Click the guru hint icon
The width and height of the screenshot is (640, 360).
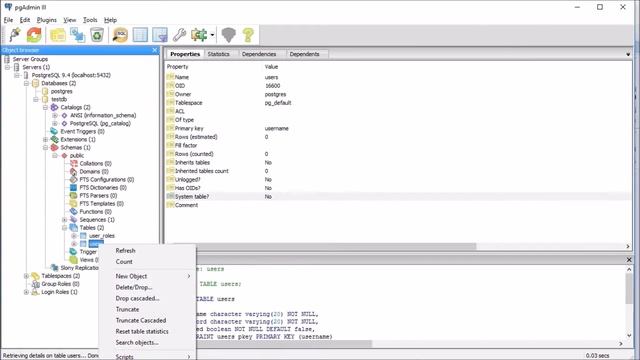[x=229, y=35]
